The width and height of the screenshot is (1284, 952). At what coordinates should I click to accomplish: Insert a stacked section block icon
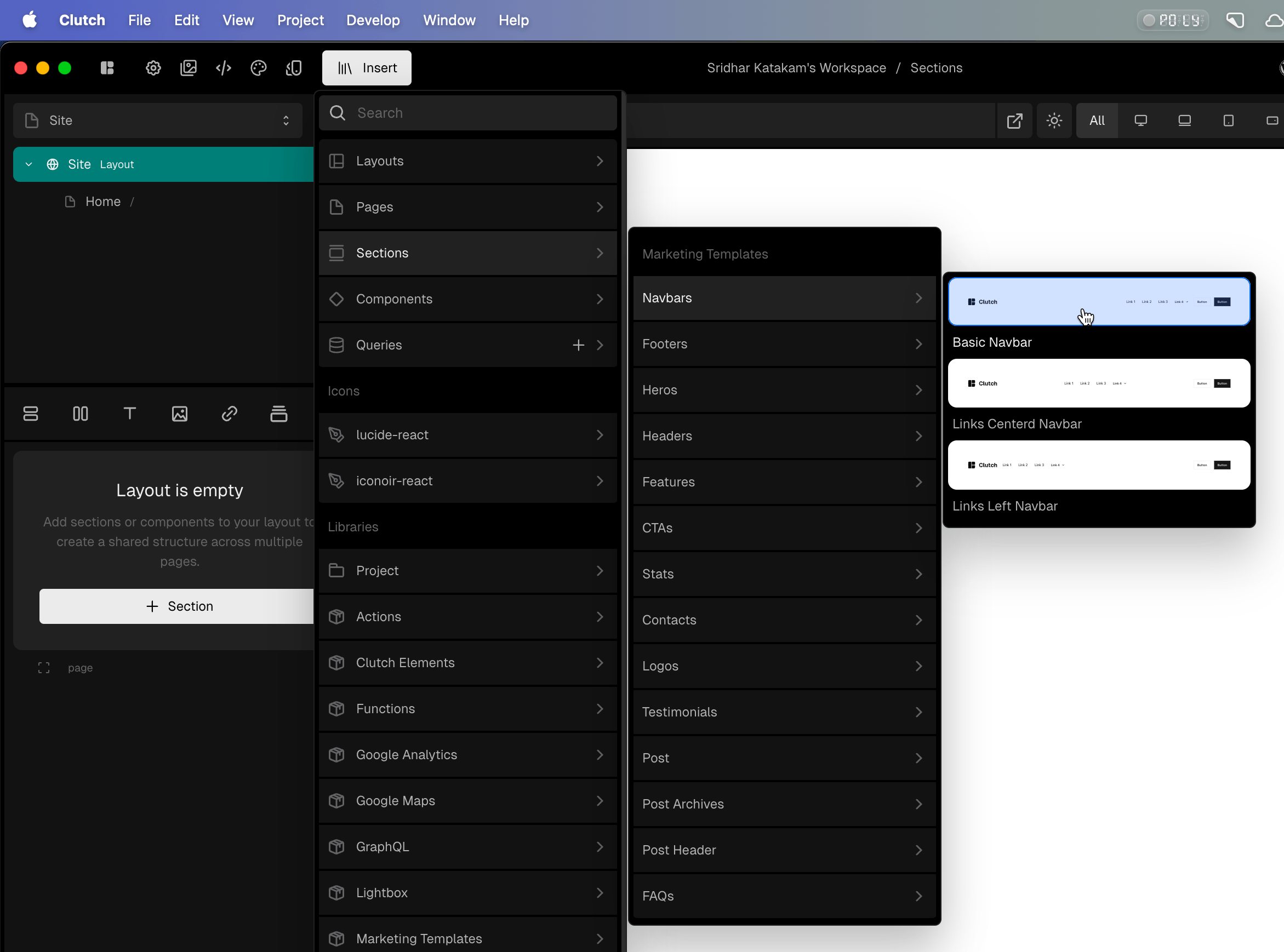tap(31, 414)
